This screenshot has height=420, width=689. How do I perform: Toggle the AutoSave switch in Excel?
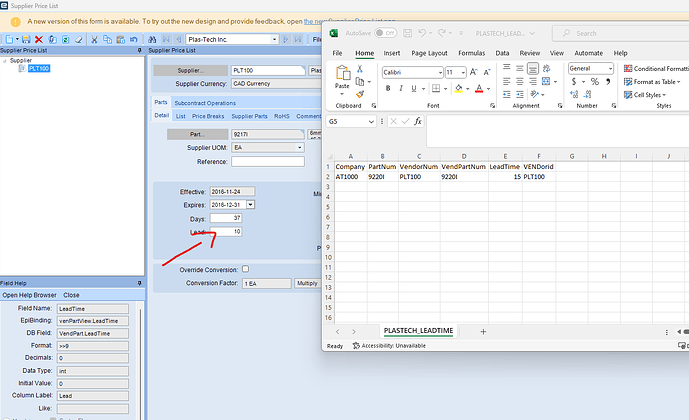pos(384,33)
